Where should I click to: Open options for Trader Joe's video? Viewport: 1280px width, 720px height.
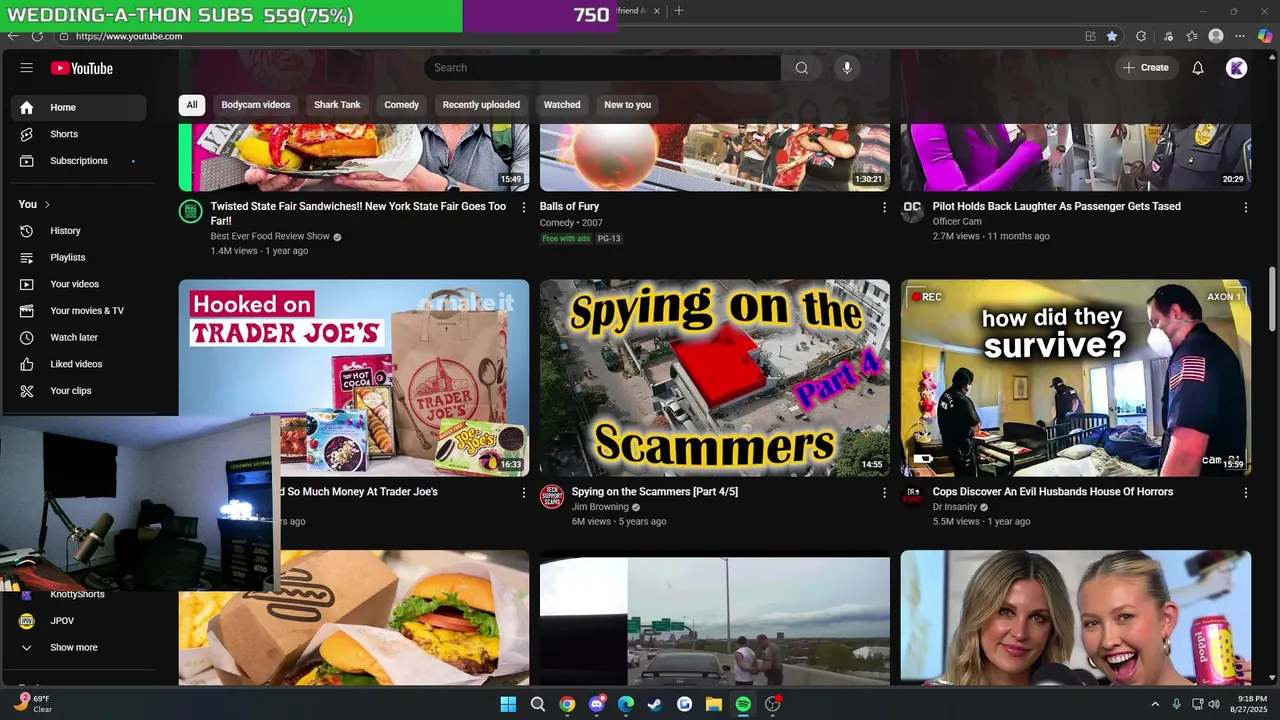523,492
